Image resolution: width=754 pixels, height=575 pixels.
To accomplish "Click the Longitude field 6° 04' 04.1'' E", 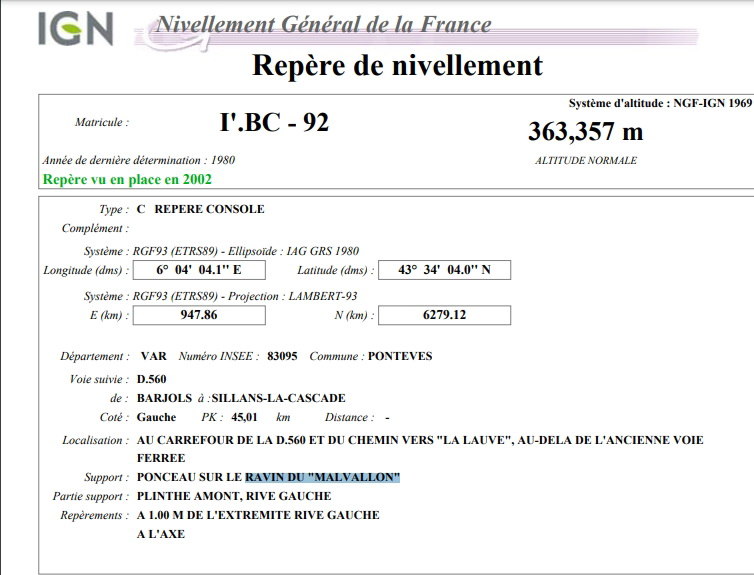I will pyautogui.click(x=199, y=270).
